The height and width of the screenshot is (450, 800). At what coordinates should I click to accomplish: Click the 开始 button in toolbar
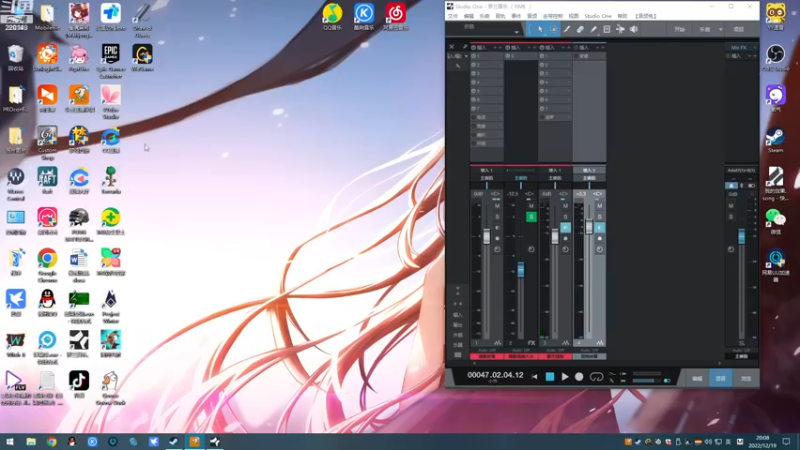point(680,30)
